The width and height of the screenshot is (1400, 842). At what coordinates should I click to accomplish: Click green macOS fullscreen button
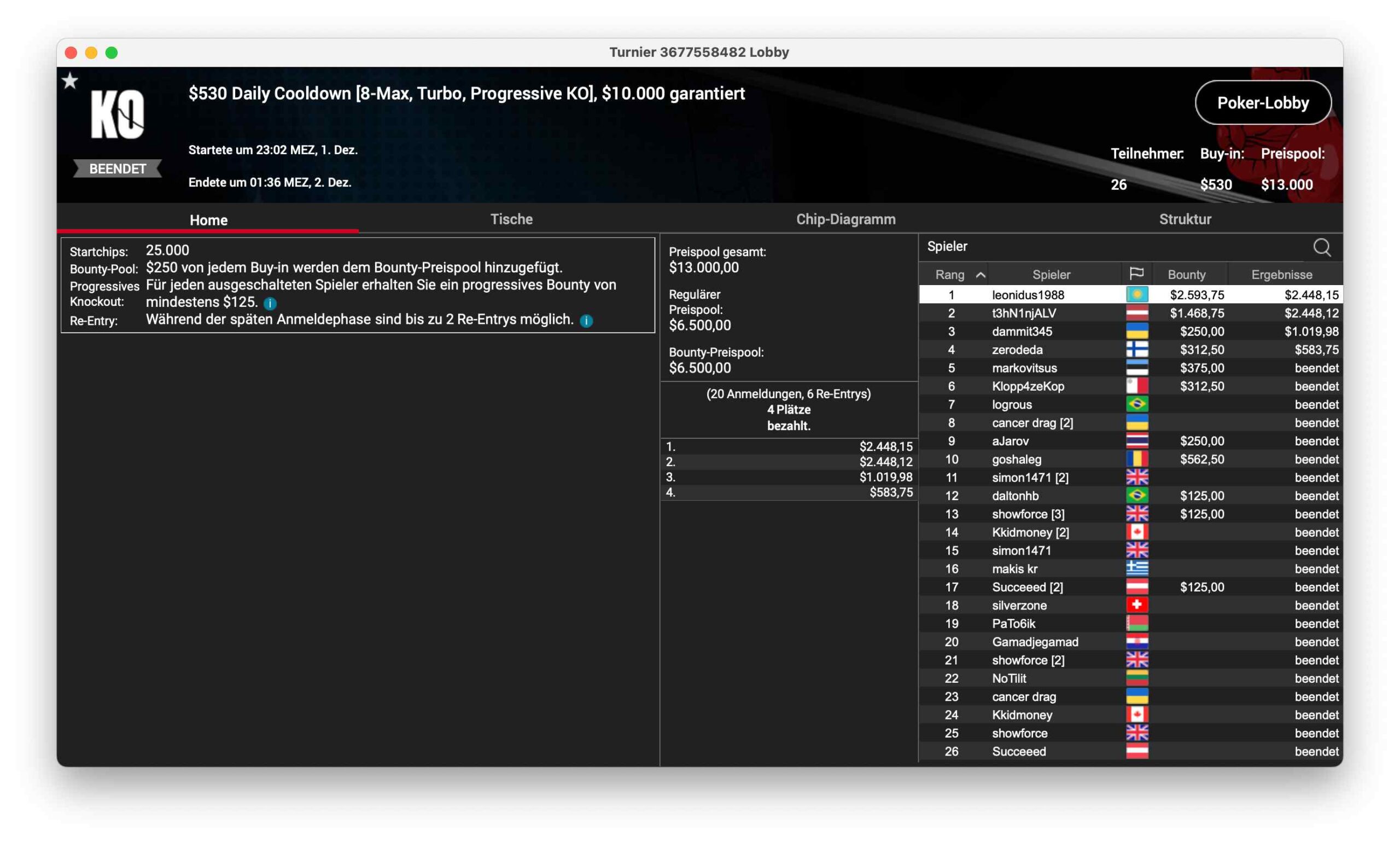coord(112,53)
